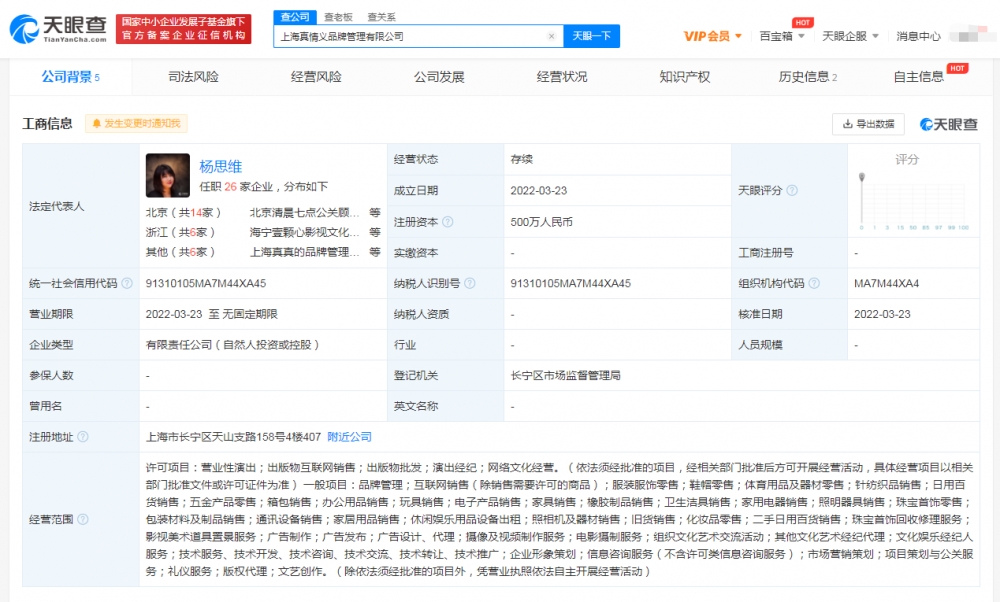Click the photo of 杨思维
Screen dimensions: 1000x602
point(168,175)
